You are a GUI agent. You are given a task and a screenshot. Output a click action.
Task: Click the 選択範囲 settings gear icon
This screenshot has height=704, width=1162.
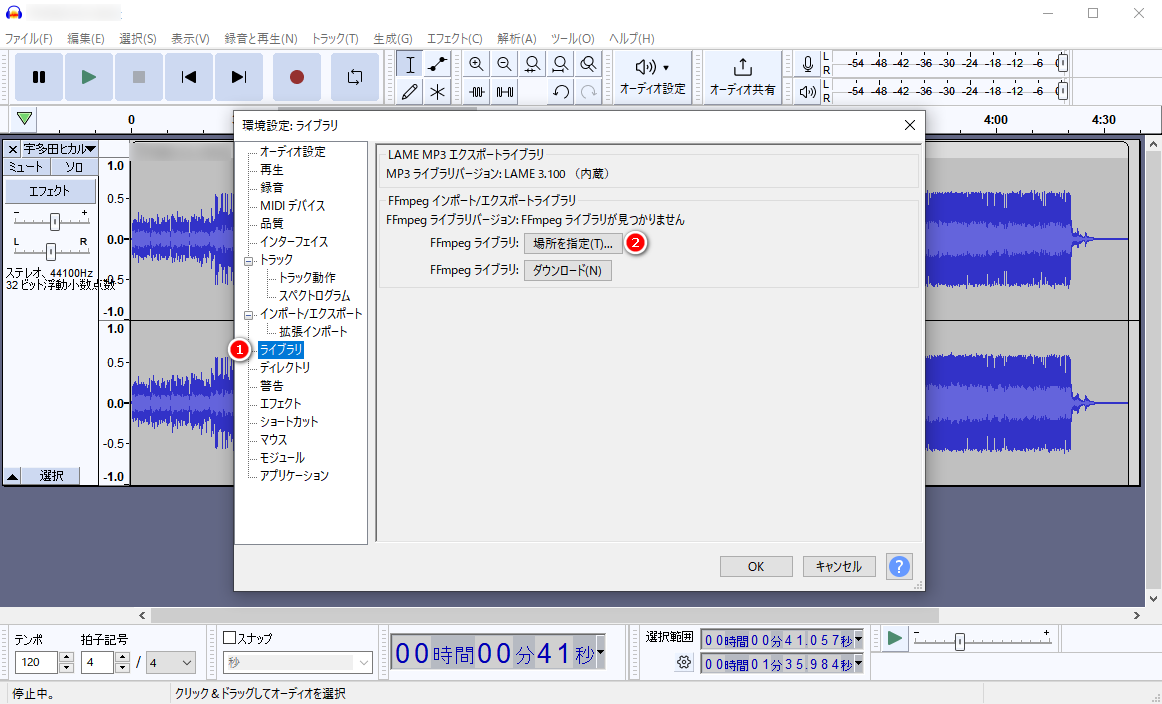tap(684, 662)
